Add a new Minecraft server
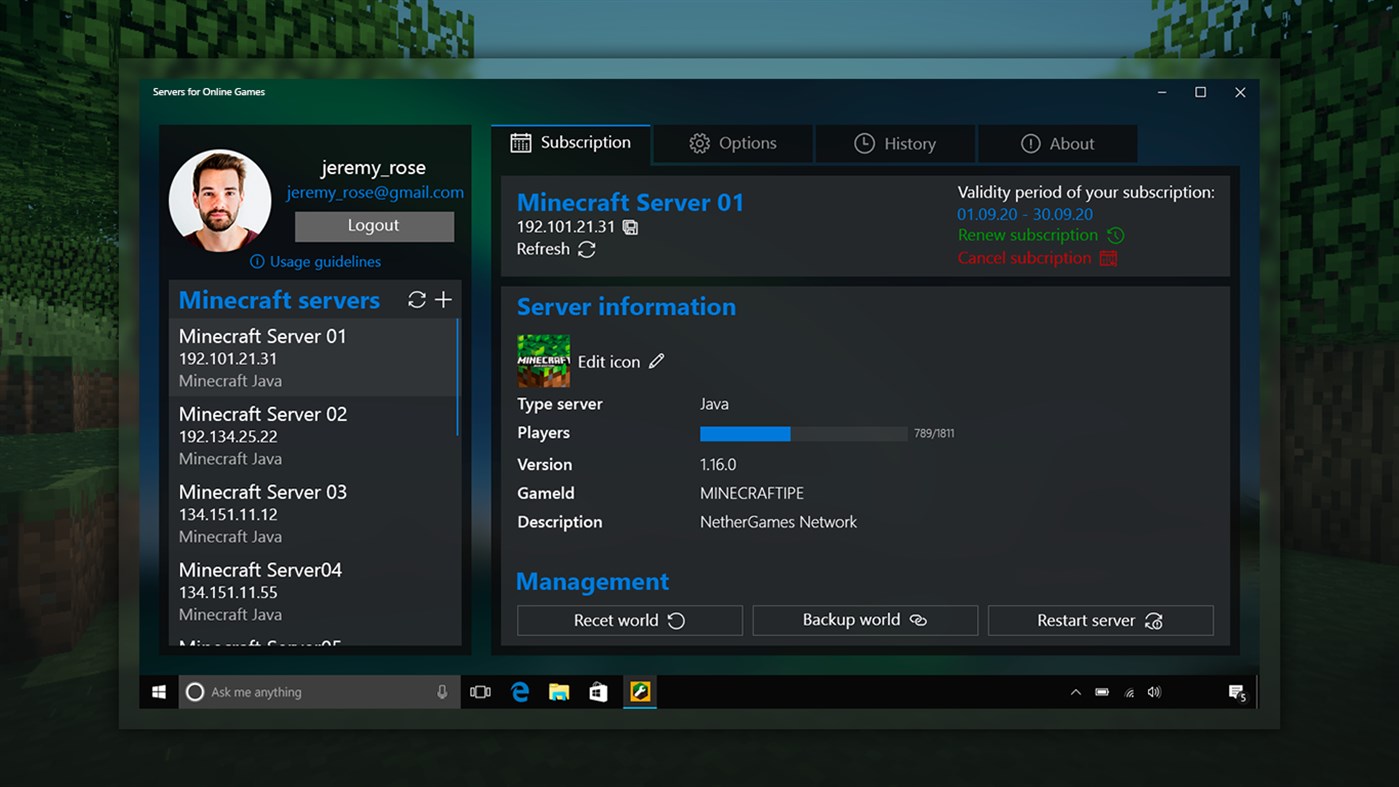The width and height of the screenshot is (1399, 787). pyautogui.click(x=444, y=299)
